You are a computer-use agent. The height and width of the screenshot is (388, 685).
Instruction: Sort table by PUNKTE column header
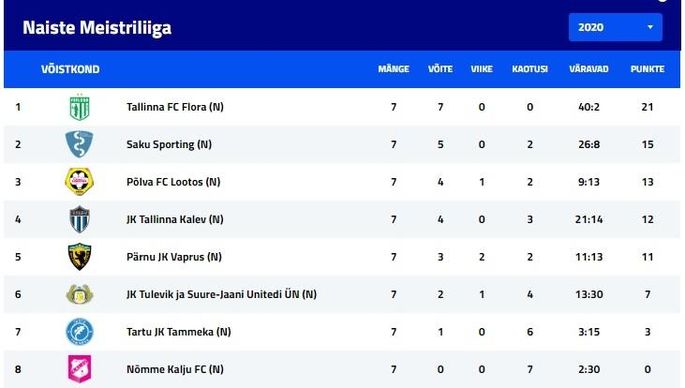click(x=647, y=69)
